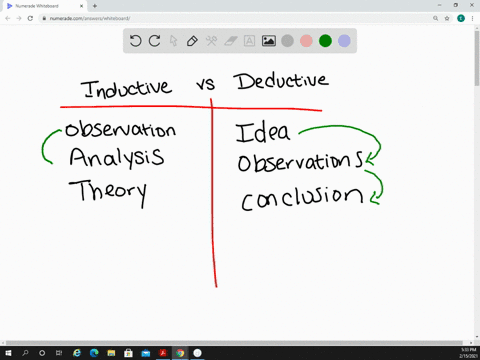Reload the whiteboard page
This screenshot has width=480, height=360.
coord(30,18)
